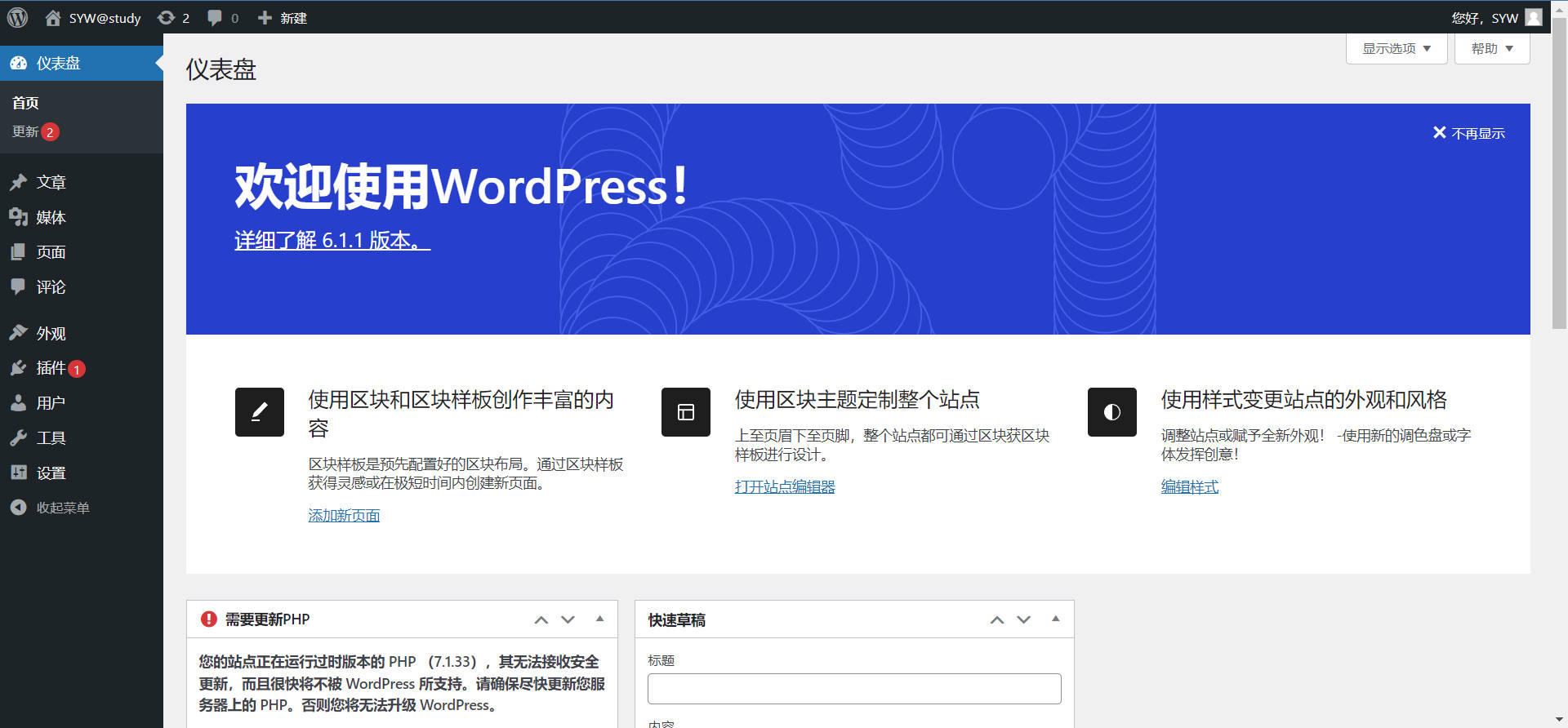The width and height of the screenshot is (1568, 728).
Task: Click the 欢迎使用WordPress! banner title
Action: pyautogui.click(x=461, y=186)
